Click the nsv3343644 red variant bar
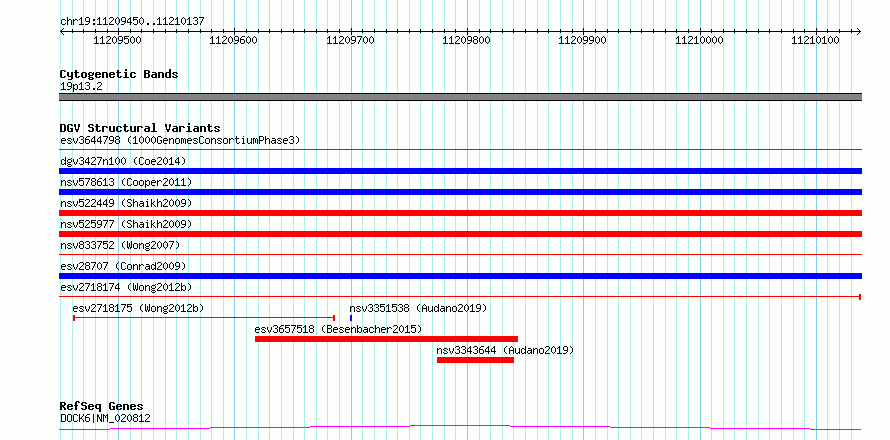This screenshot has width=890, height=440. pos(475,360)
